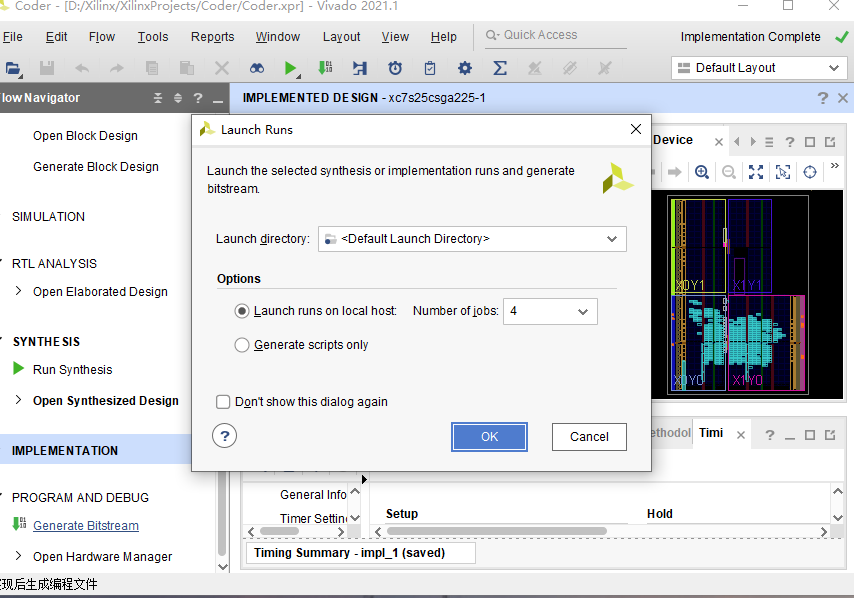Click Zoom In in Device view

(x=702, y=172)
